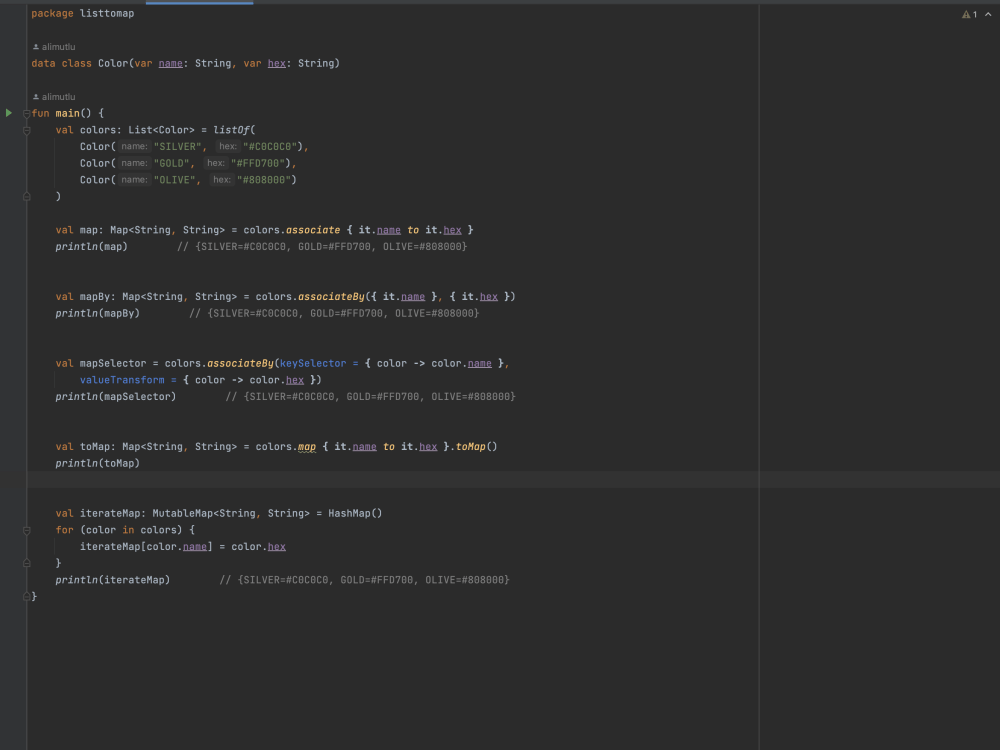Click the Color class name in data class declaration

coord(113,63)
